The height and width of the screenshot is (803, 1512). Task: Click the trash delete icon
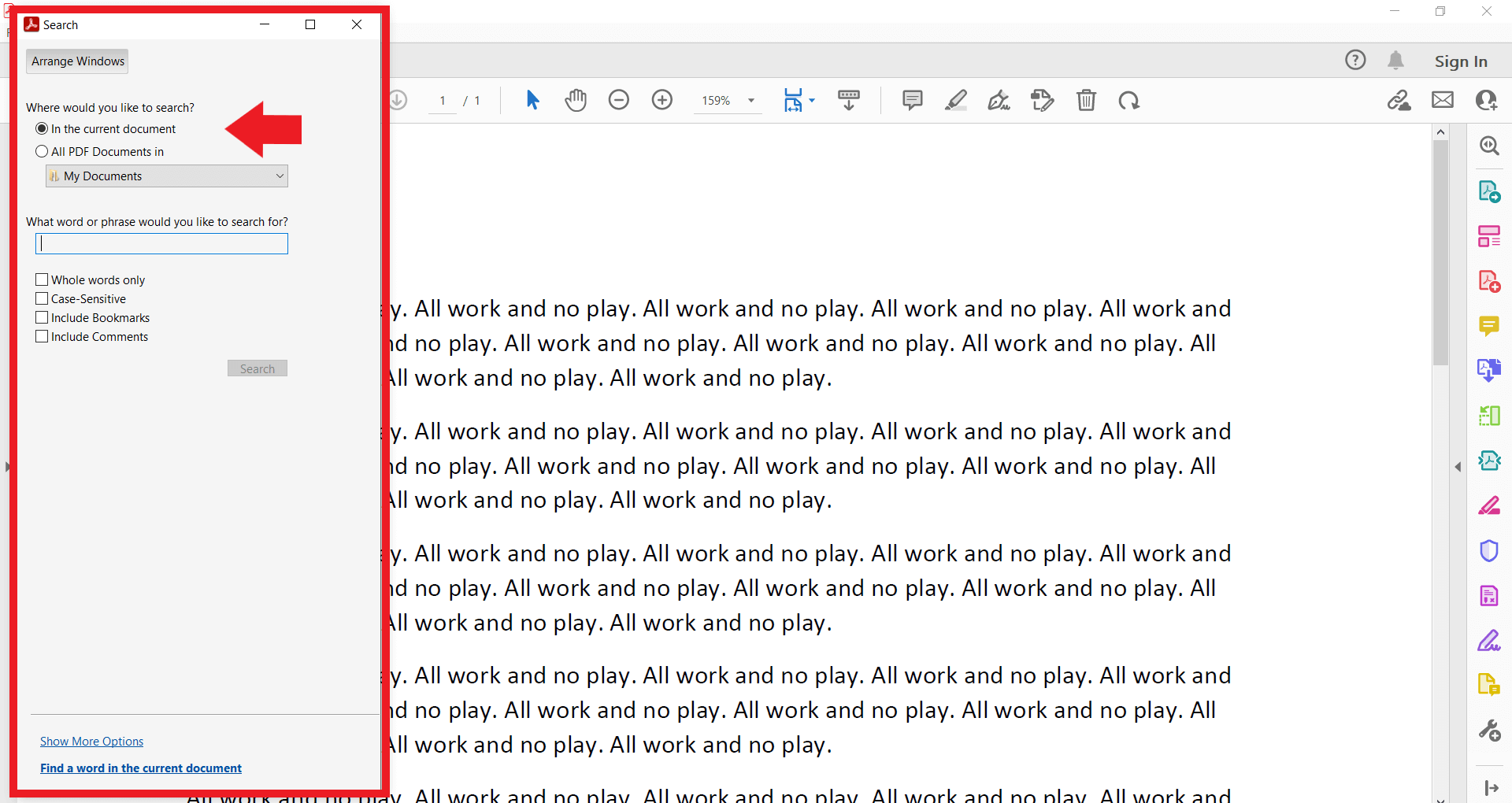[1086, 100]
